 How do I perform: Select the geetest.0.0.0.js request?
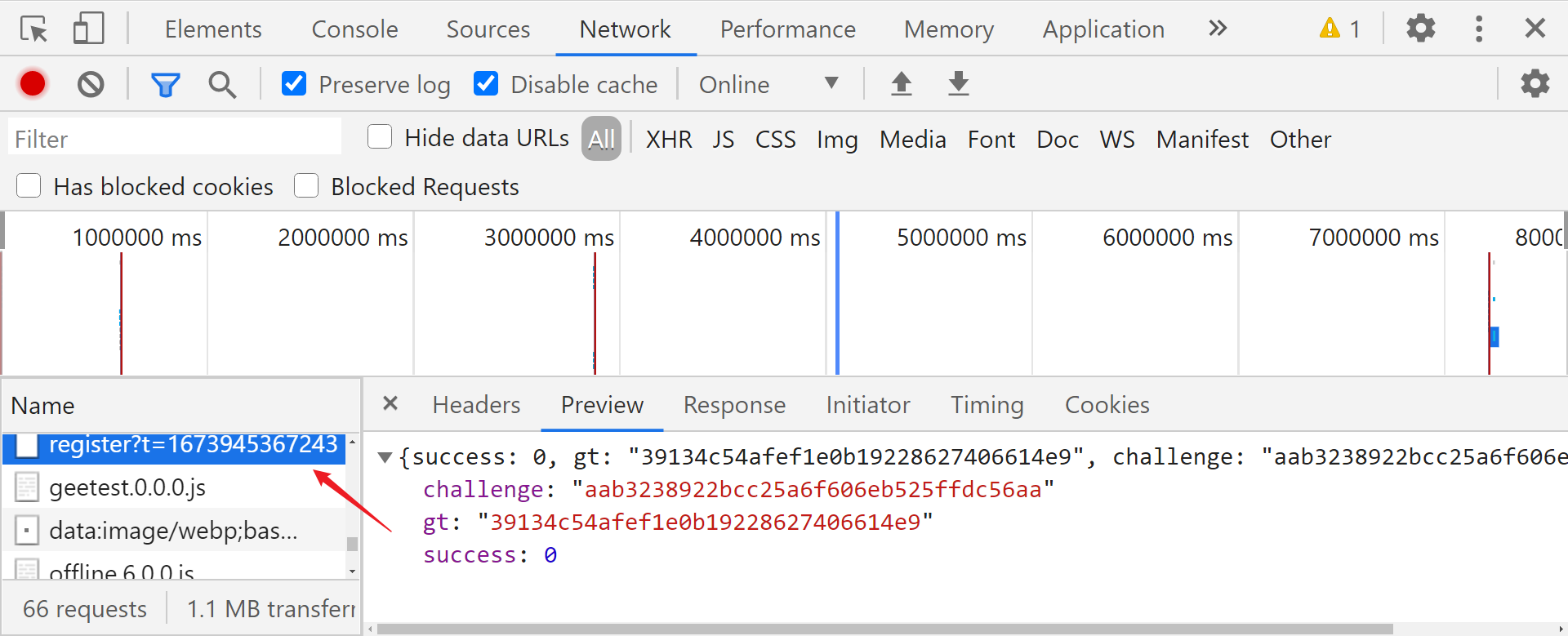click(174, 487)
